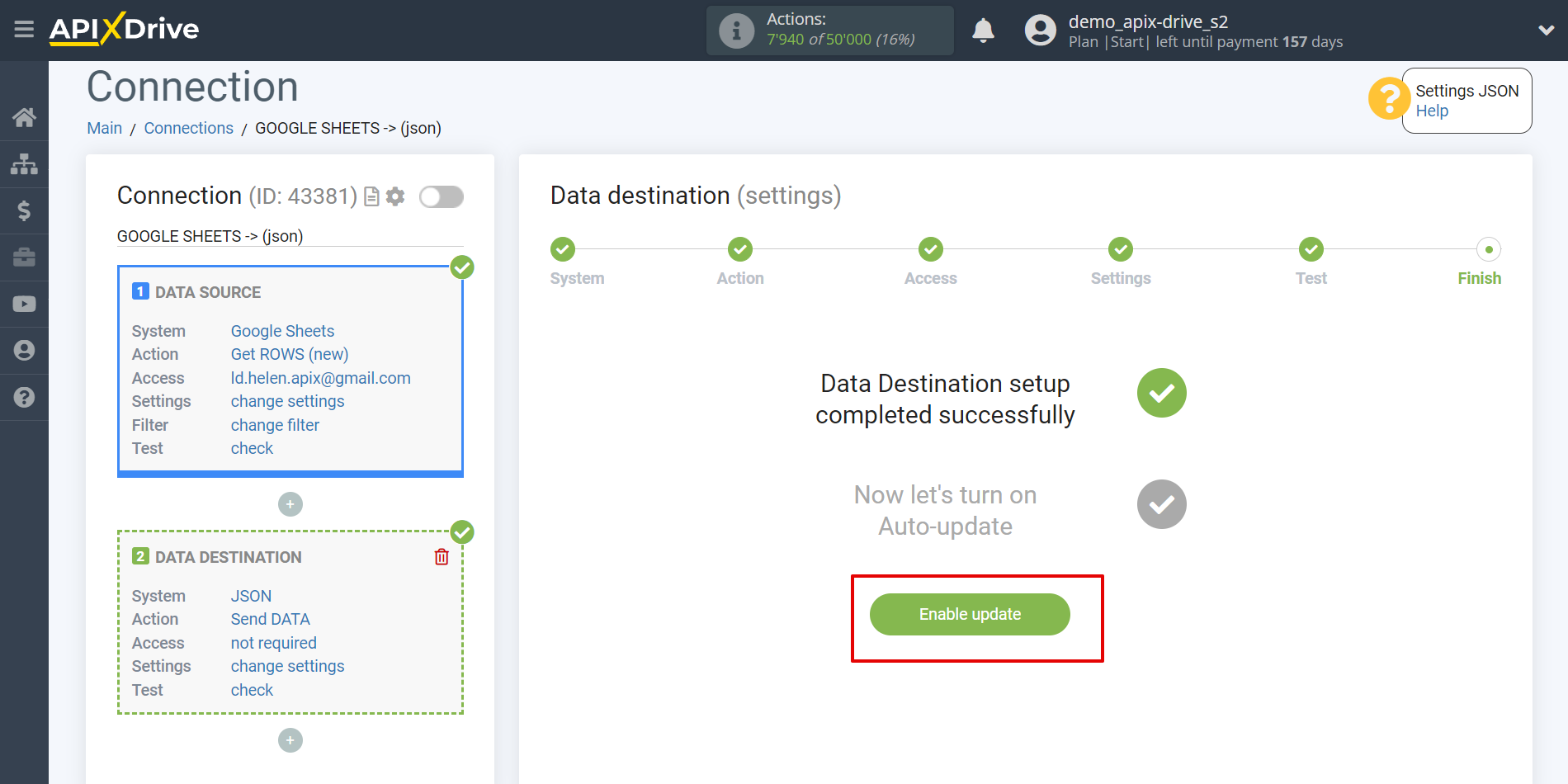Image resolution: width=1568 pixels, height=784 pixels.
Task: Change settings of the Data Source
Action: click(288, 401)
